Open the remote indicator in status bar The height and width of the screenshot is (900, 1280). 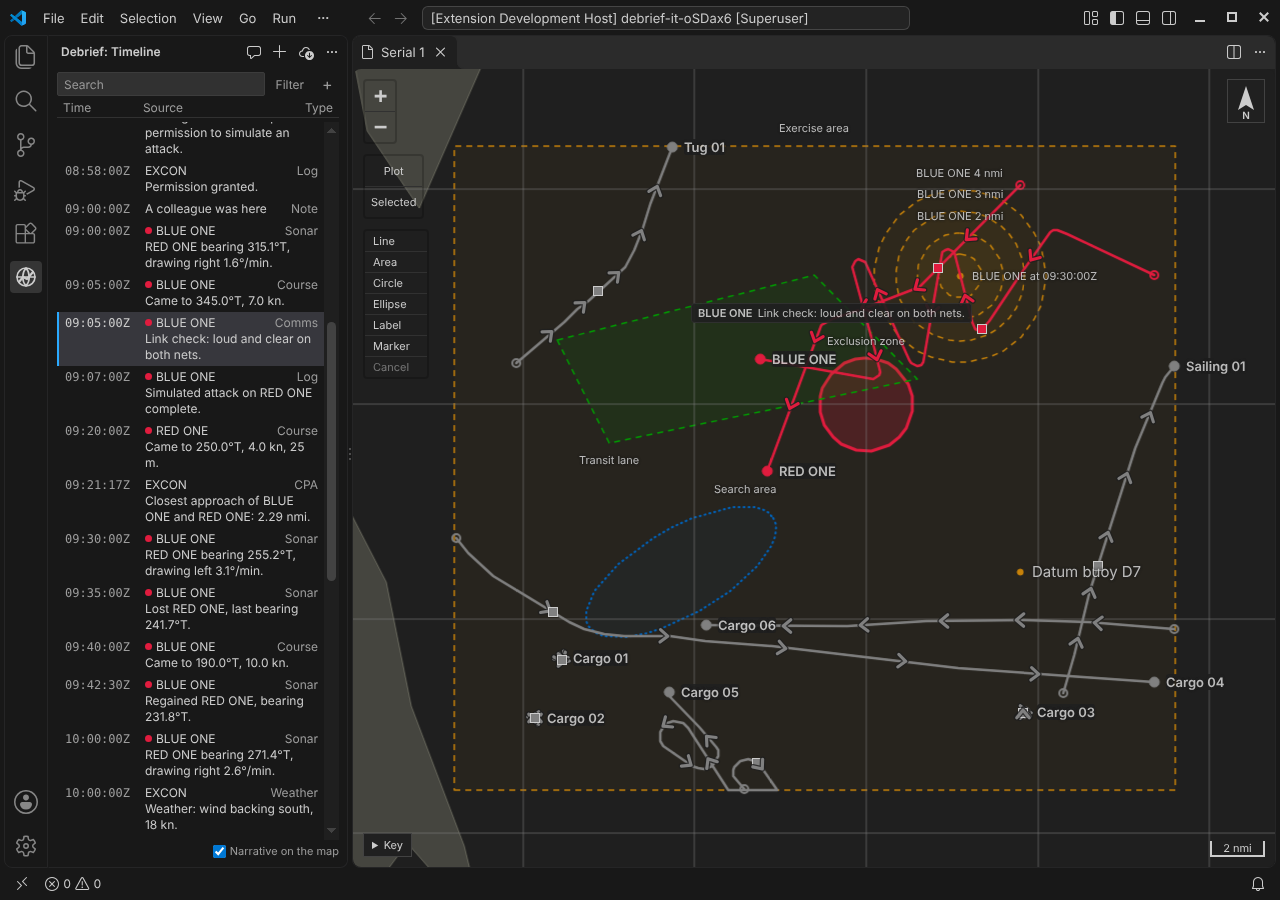click(x=22, y=884)
